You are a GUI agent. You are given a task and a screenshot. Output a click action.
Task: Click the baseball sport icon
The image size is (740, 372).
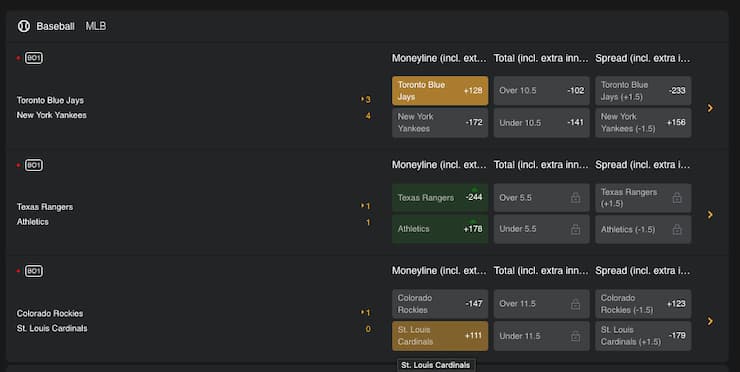pos(24,26)
